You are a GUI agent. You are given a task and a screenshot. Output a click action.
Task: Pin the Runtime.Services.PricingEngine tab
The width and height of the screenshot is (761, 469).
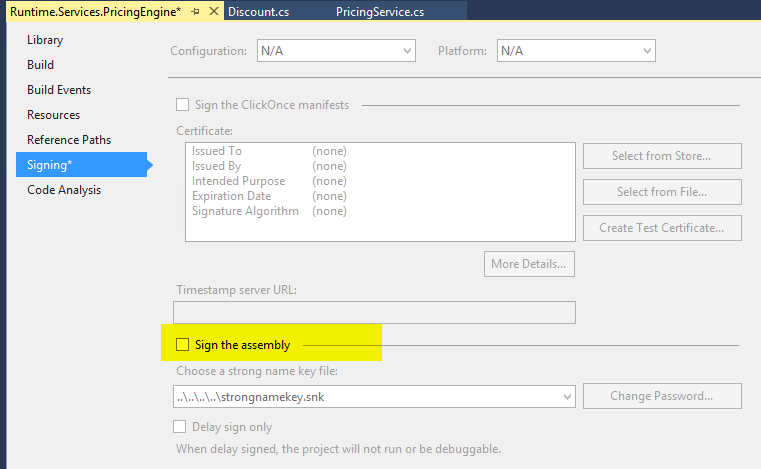point(195,12)
